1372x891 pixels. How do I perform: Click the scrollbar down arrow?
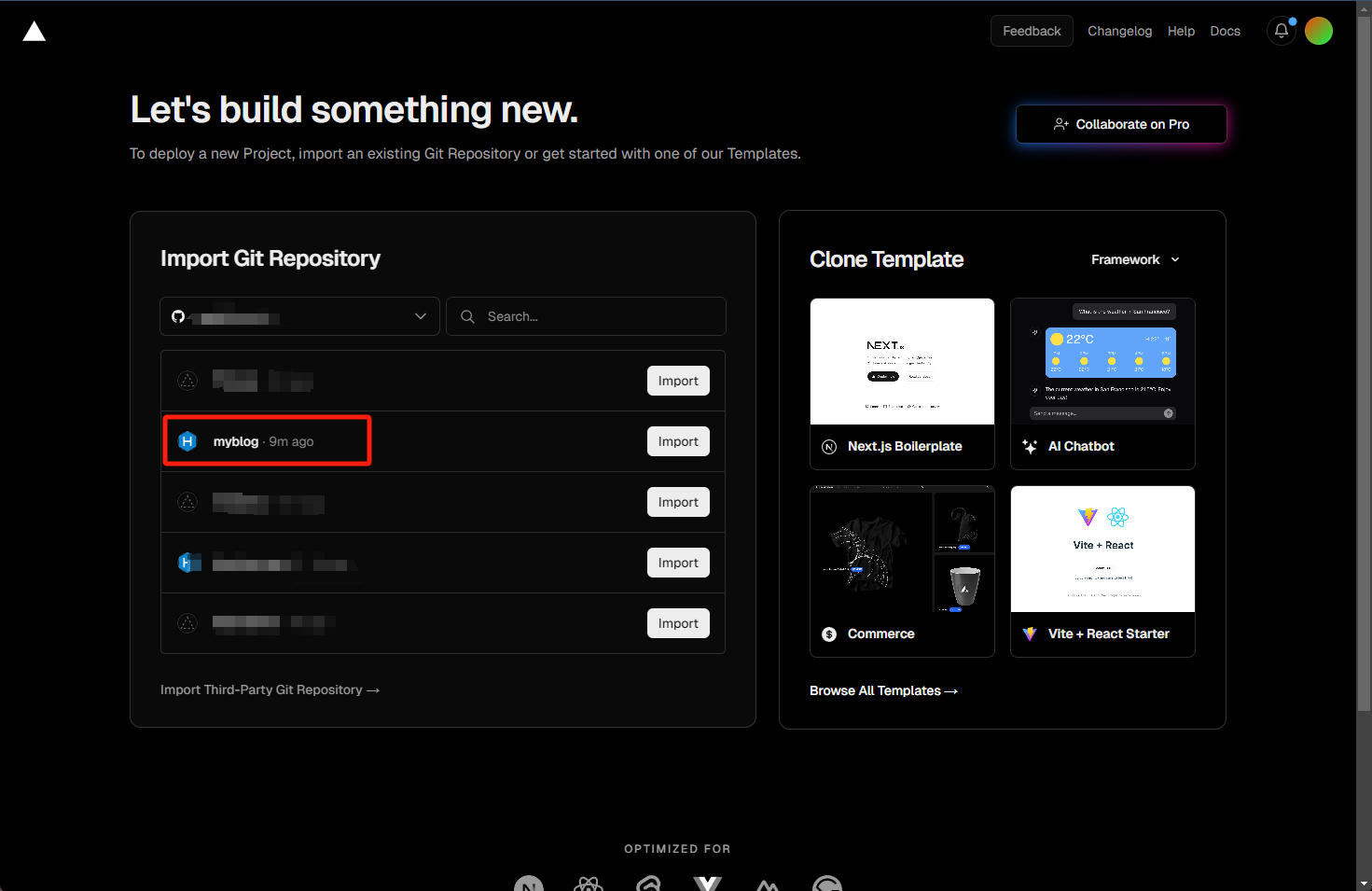(1364, 883)
